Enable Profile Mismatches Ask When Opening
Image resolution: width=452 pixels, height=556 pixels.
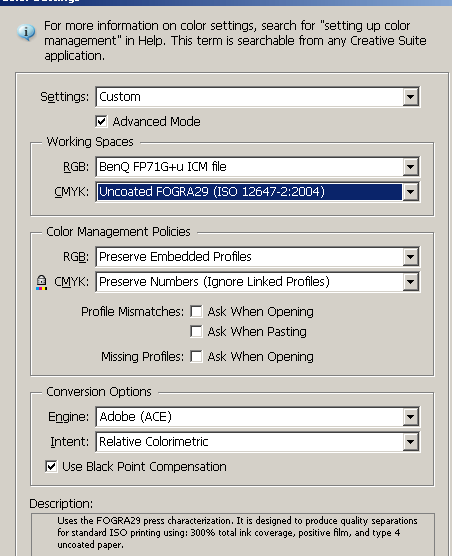(196, 311)
